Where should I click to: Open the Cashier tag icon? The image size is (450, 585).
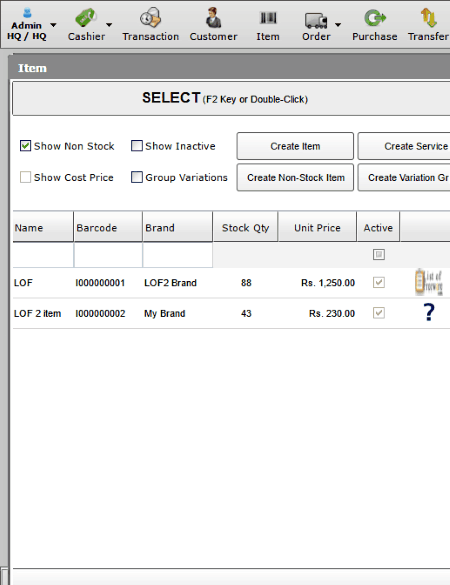tap(85, 18)
